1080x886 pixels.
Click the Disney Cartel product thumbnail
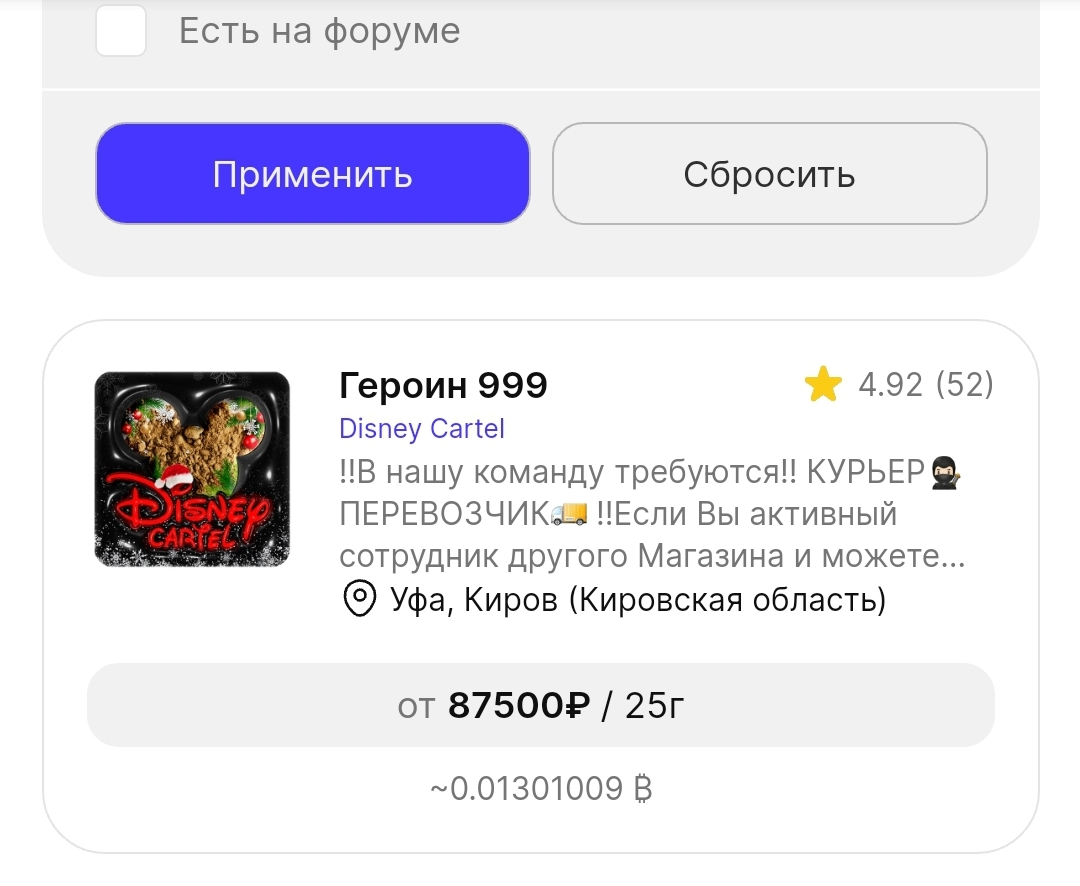click(x=192, y=469)
